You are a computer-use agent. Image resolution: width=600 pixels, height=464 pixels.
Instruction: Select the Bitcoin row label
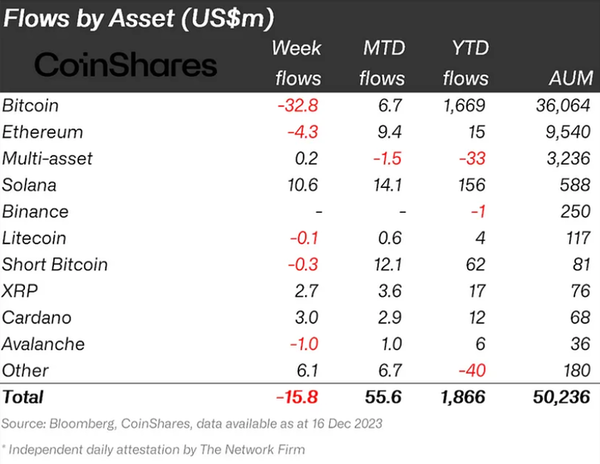tap(32, 105)
